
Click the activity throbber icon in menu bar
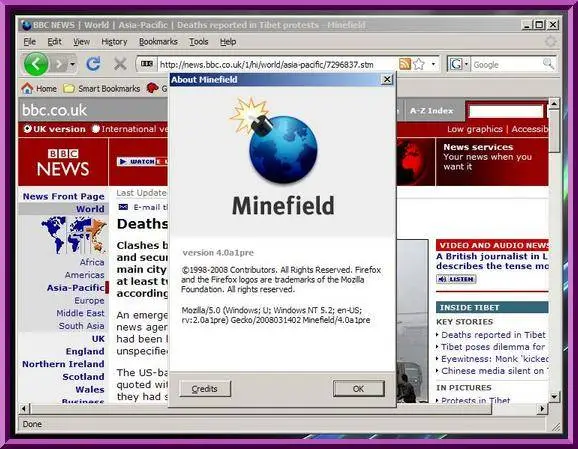[x=550, y=41]
